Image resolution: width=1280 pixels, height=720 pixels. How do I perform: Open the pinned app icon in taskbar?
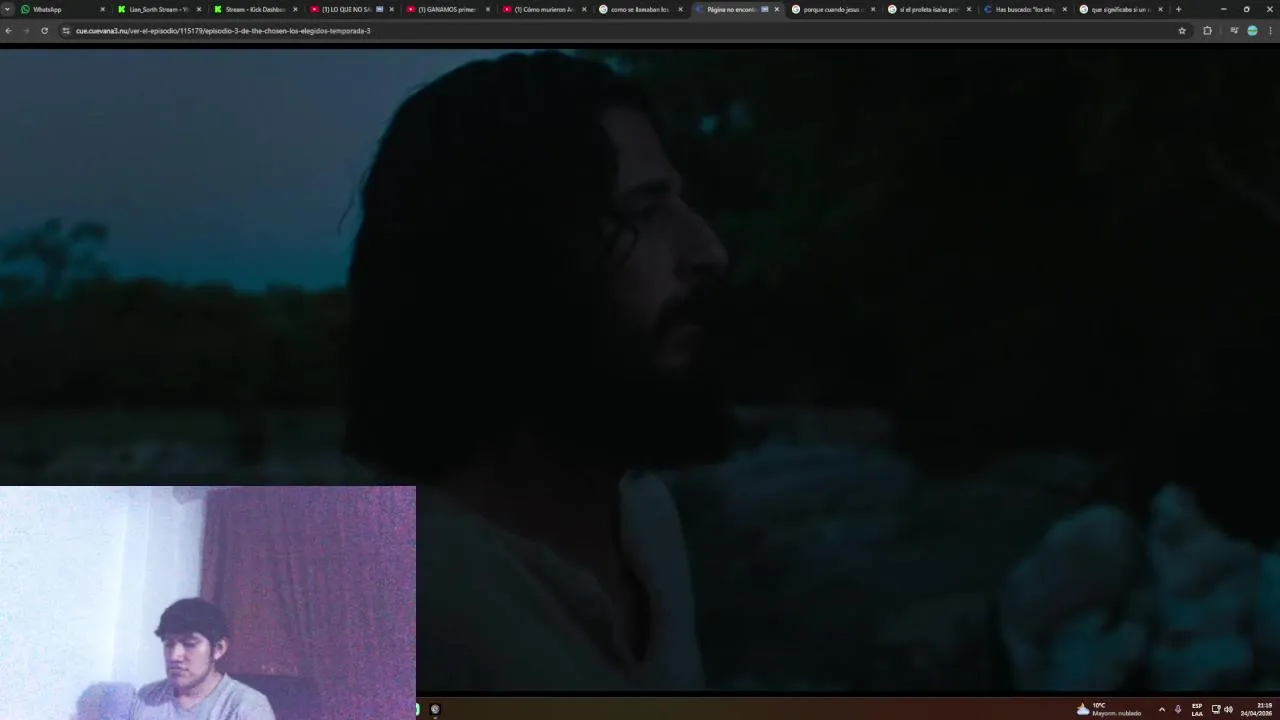434,709
